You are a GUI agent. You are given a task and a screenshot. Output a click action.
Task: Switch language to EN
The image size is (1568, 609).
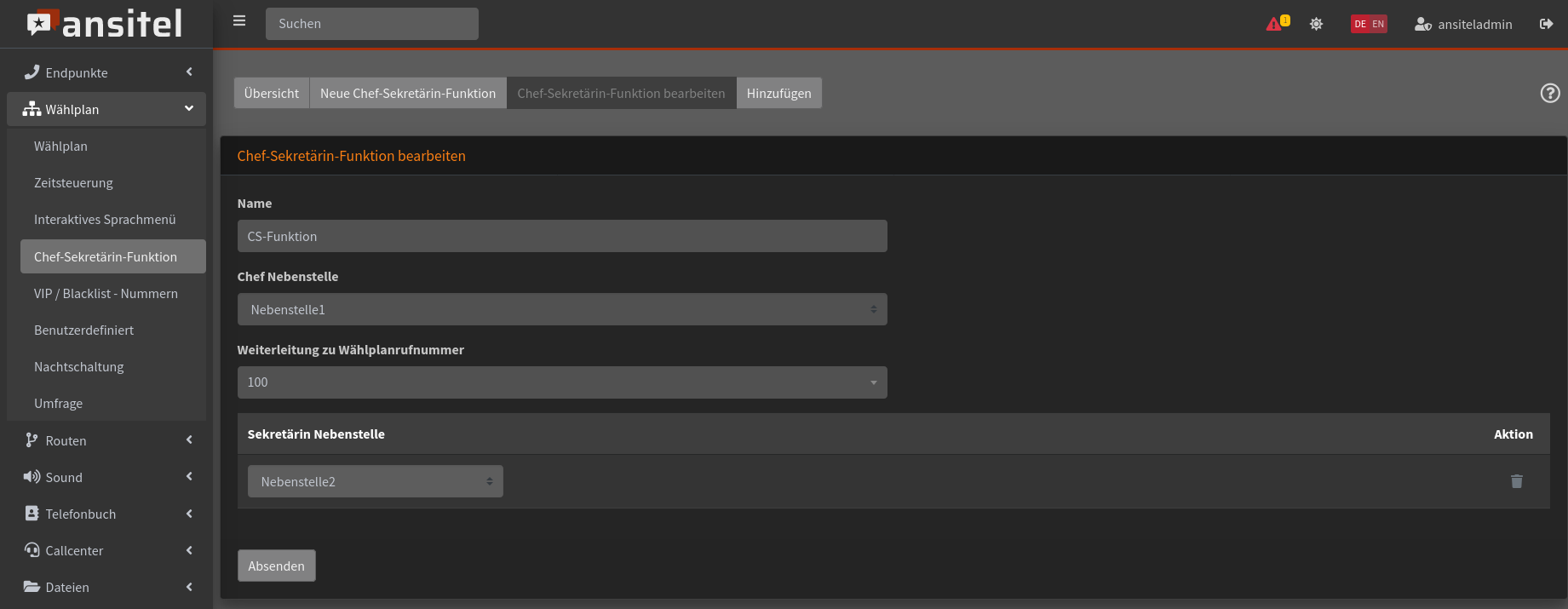pyautogui.click(x=1378, y=24)
